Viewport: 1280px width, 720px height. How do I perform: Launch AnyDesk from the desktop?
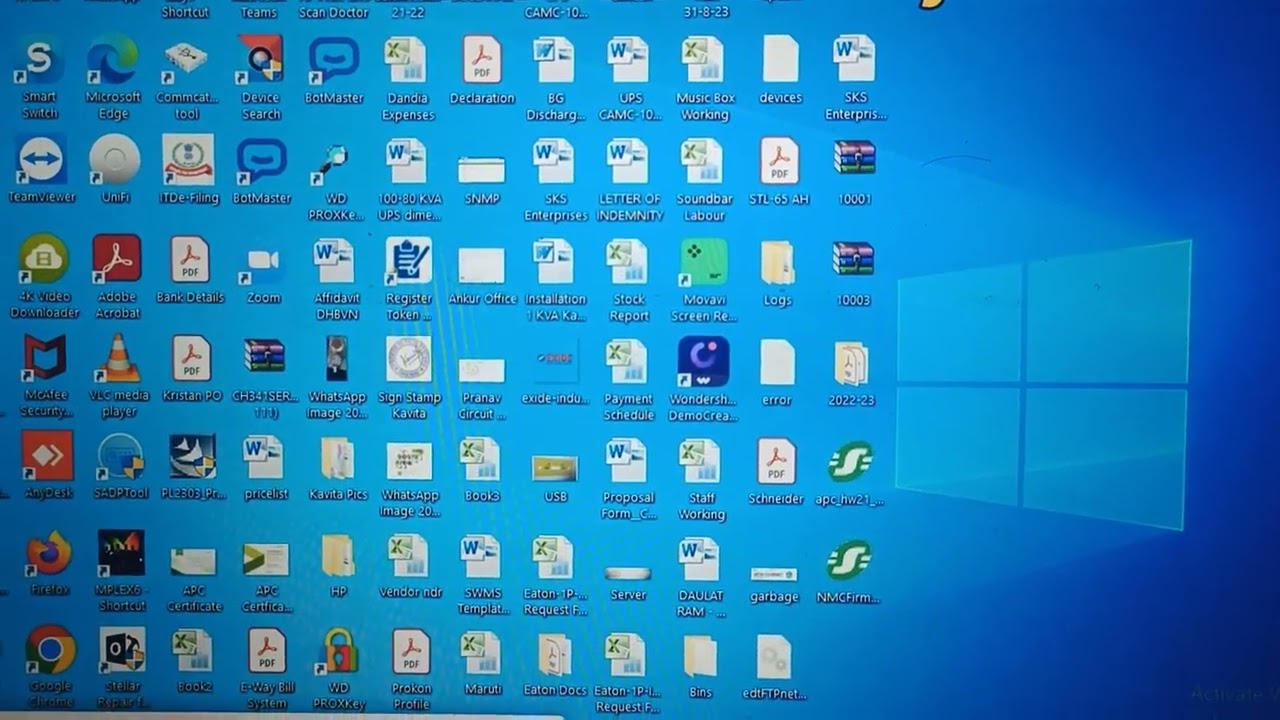point(47,456)
